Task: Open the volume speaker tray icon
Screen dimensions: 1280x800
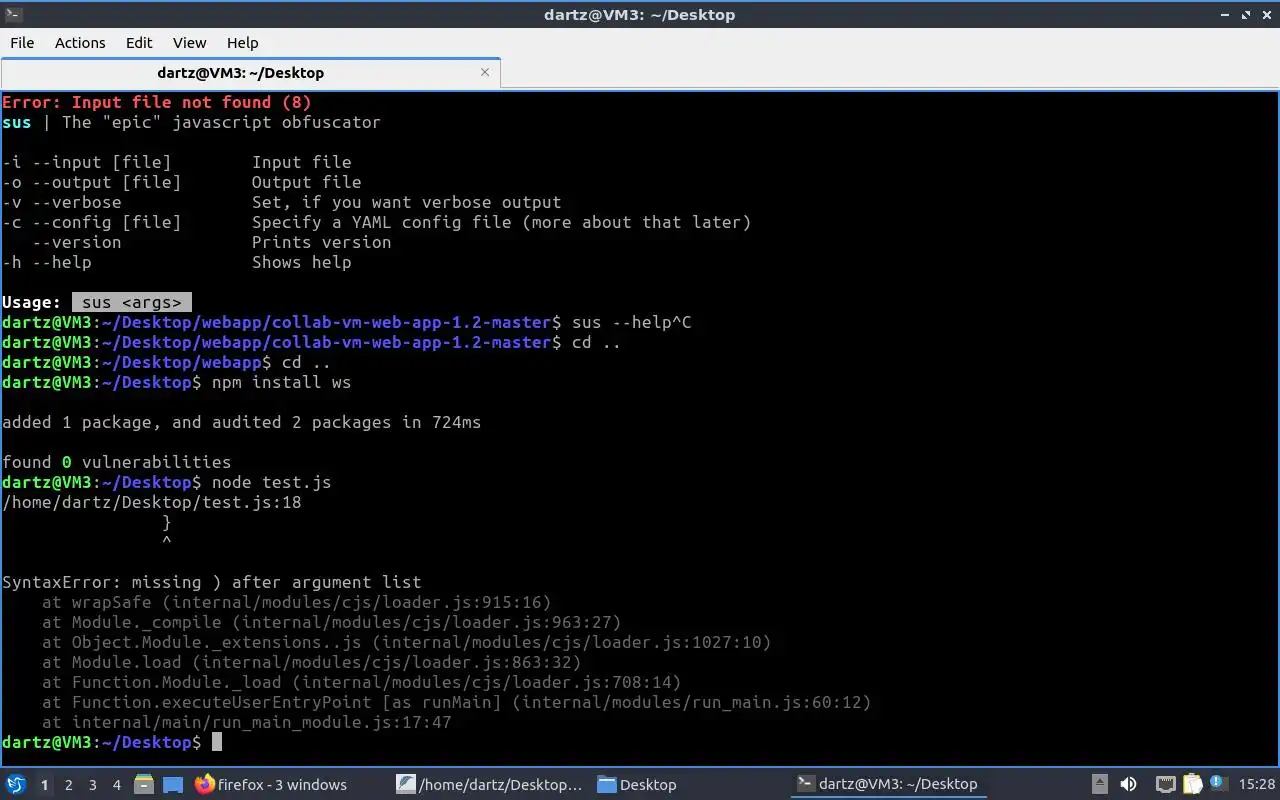Action: 1128,785
